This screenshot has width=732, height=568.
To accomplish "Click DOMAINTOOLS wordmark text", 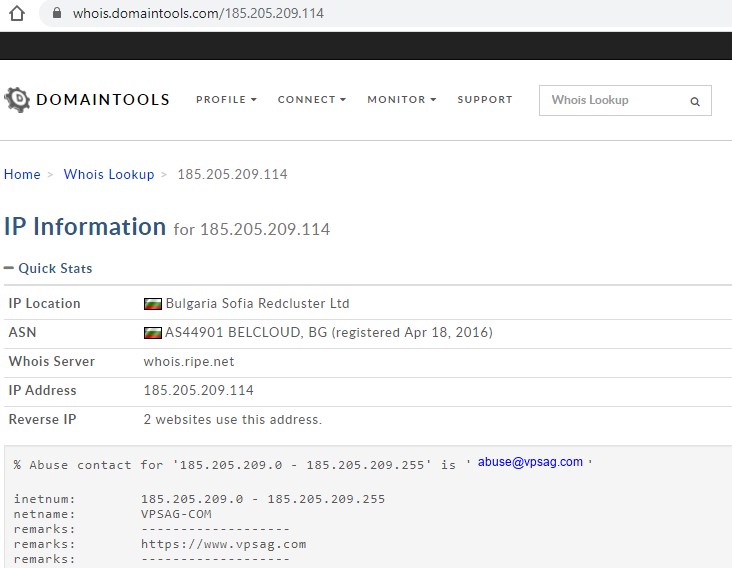I will pyautogui.click(x=103, y=99).
